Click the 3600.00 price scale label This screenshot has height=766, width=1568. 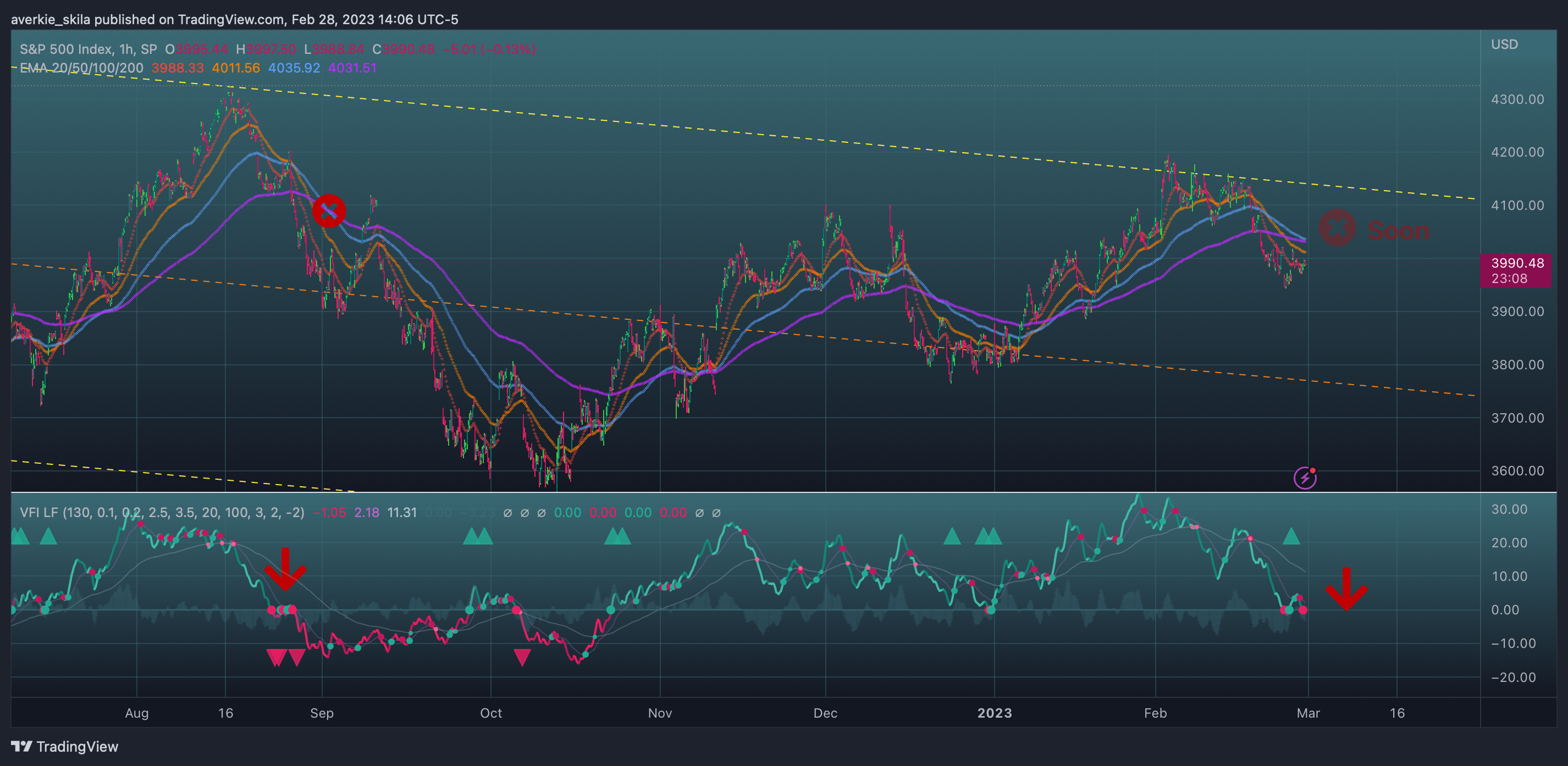pos(1517,471)
